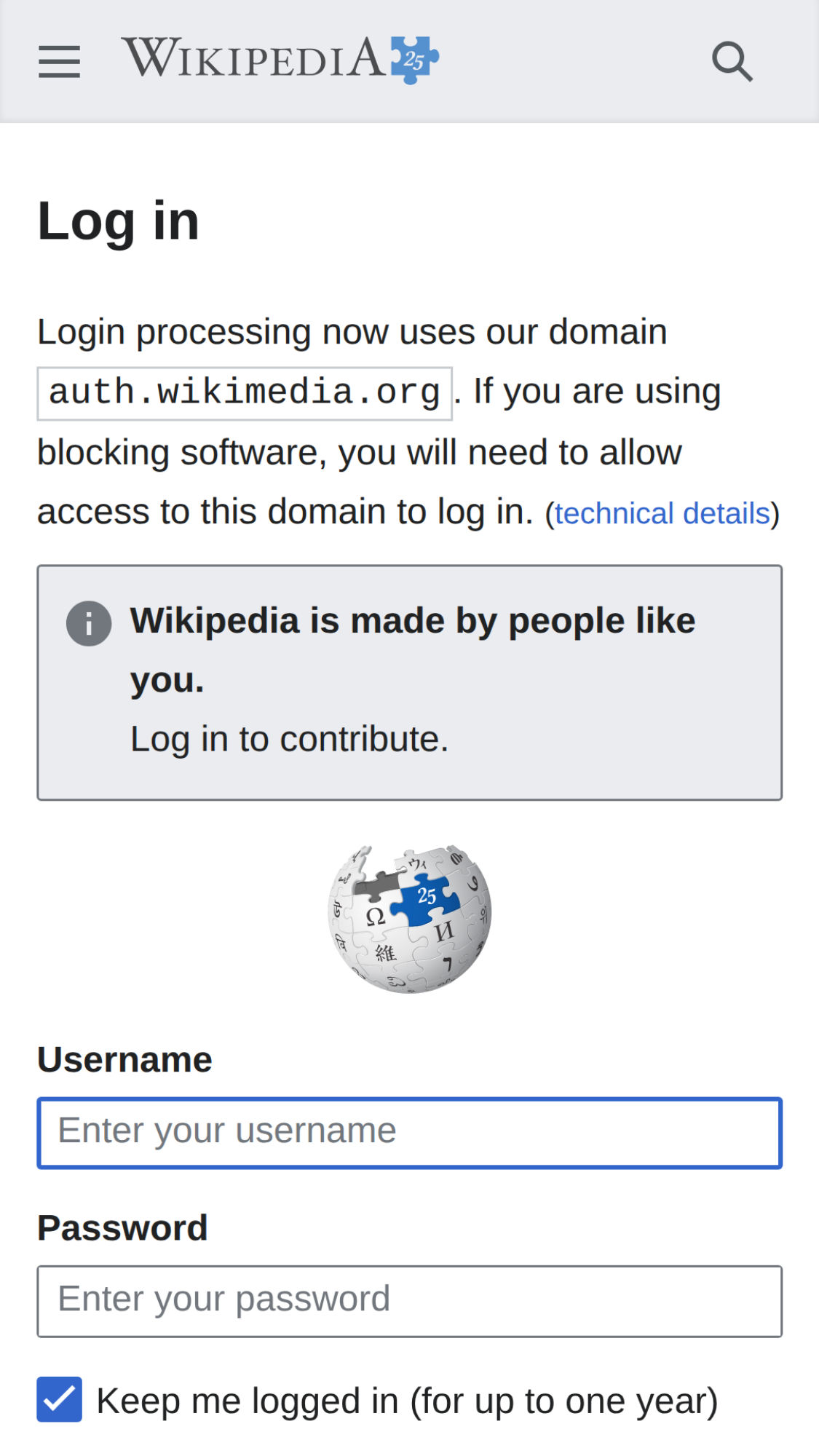The image size is (819, 1456).
Task: Click the info icon in the notice box
Action: click(89, 624)
